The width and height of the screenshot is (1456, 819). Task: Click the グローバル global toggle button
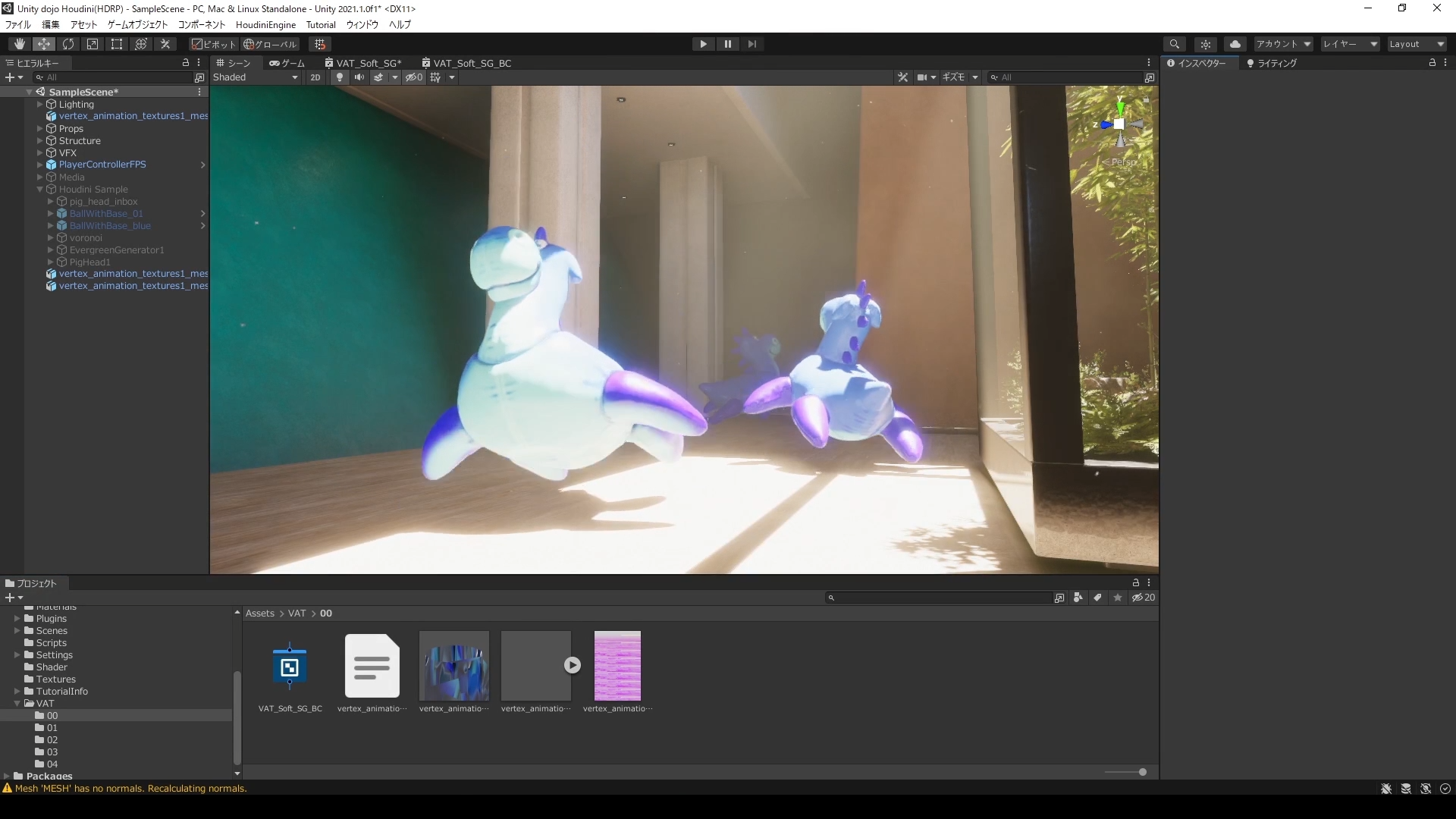point(270,44)
